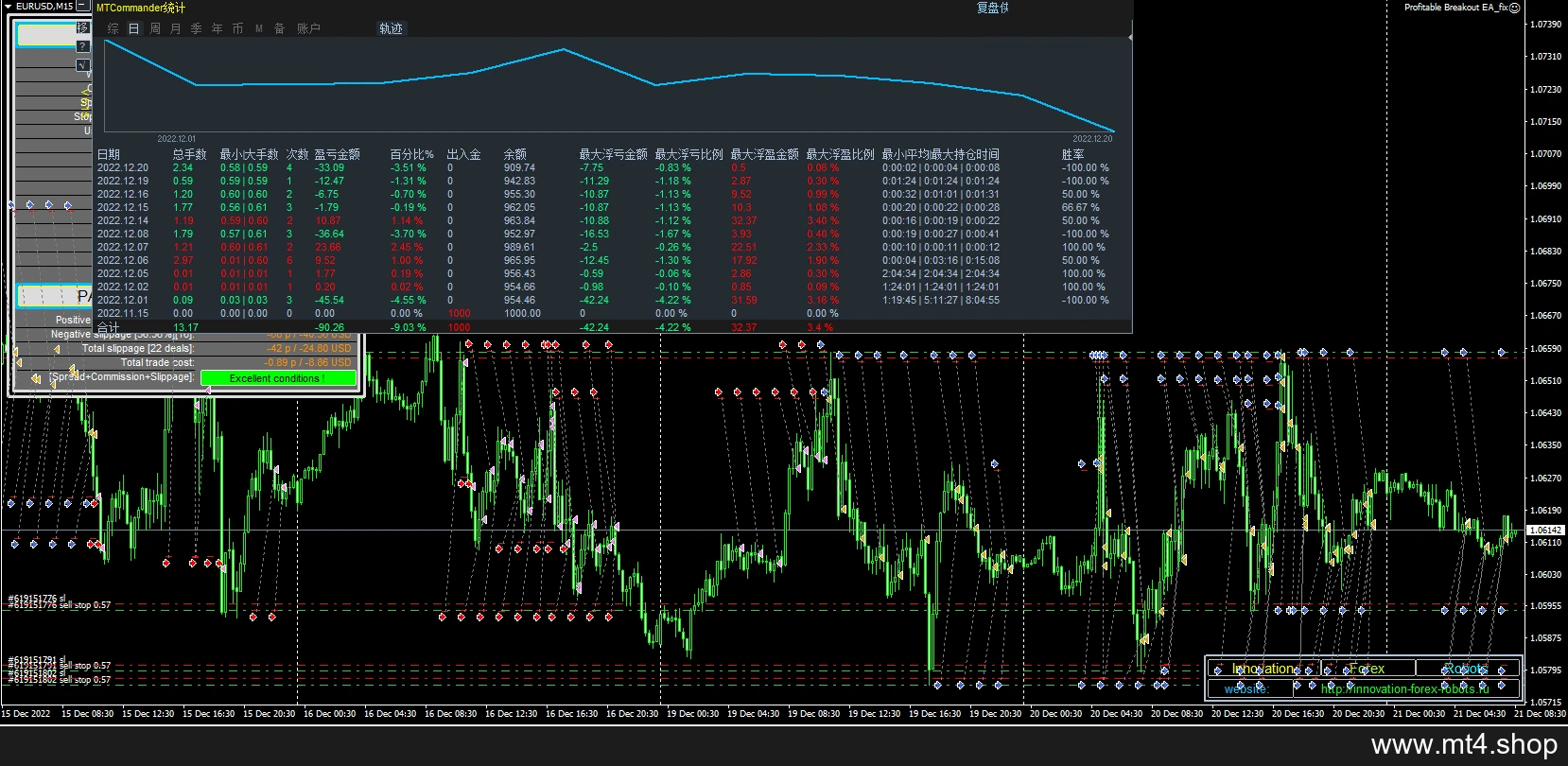Click the 最大浮亏金额 column header
The image size is (1568, 766).
pyautogui.click(x=613, y=154)
